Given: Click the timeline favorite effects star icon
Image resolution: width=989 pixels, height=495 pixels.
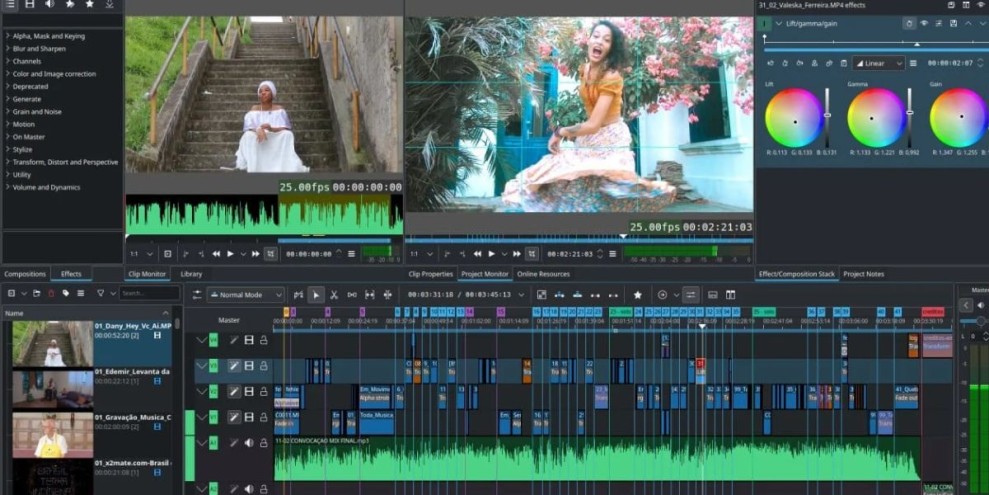Looking at the screenshot, I should (x=638, y=294).
